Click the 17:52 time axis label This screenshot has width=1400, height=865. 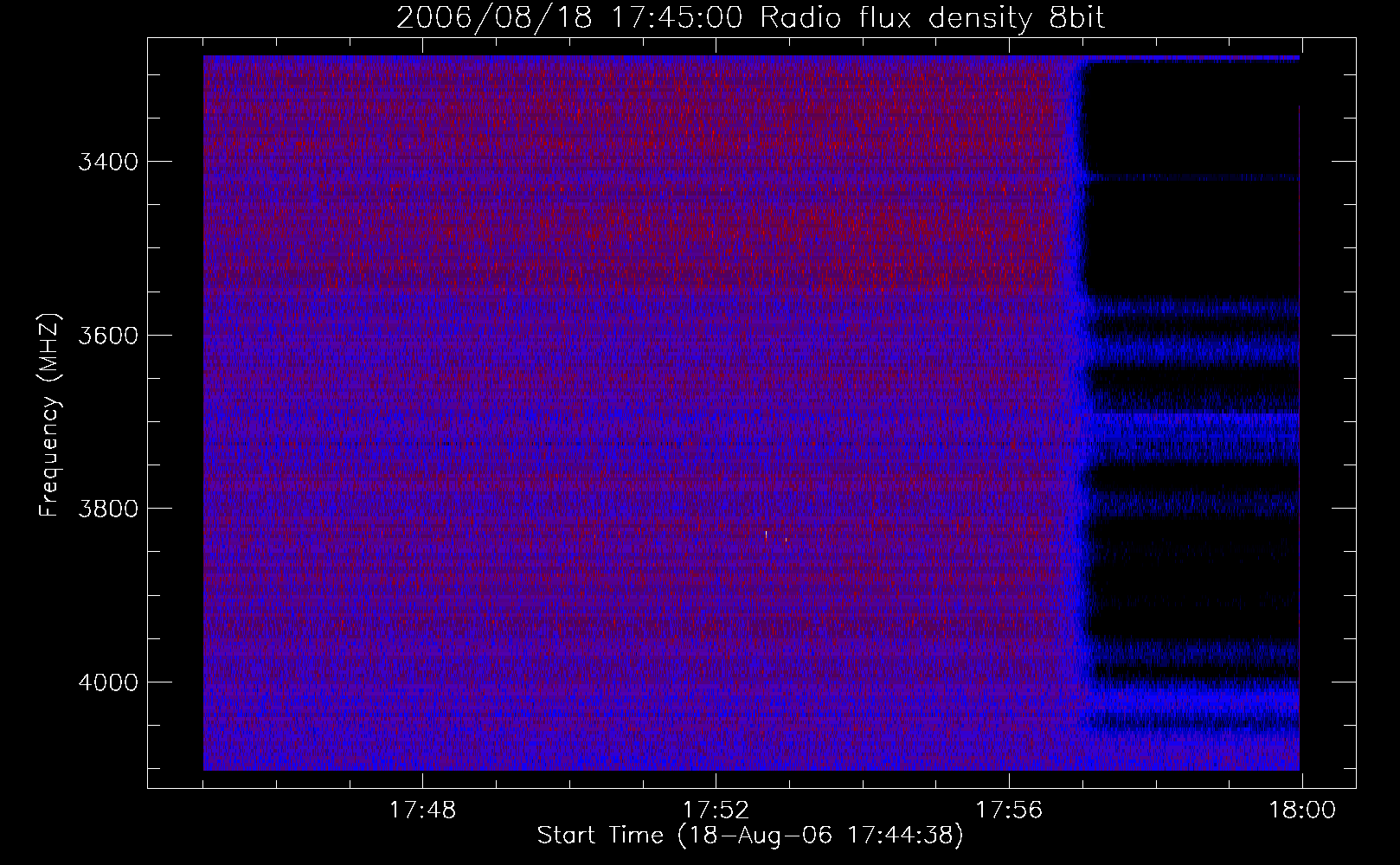click(716, 811)
